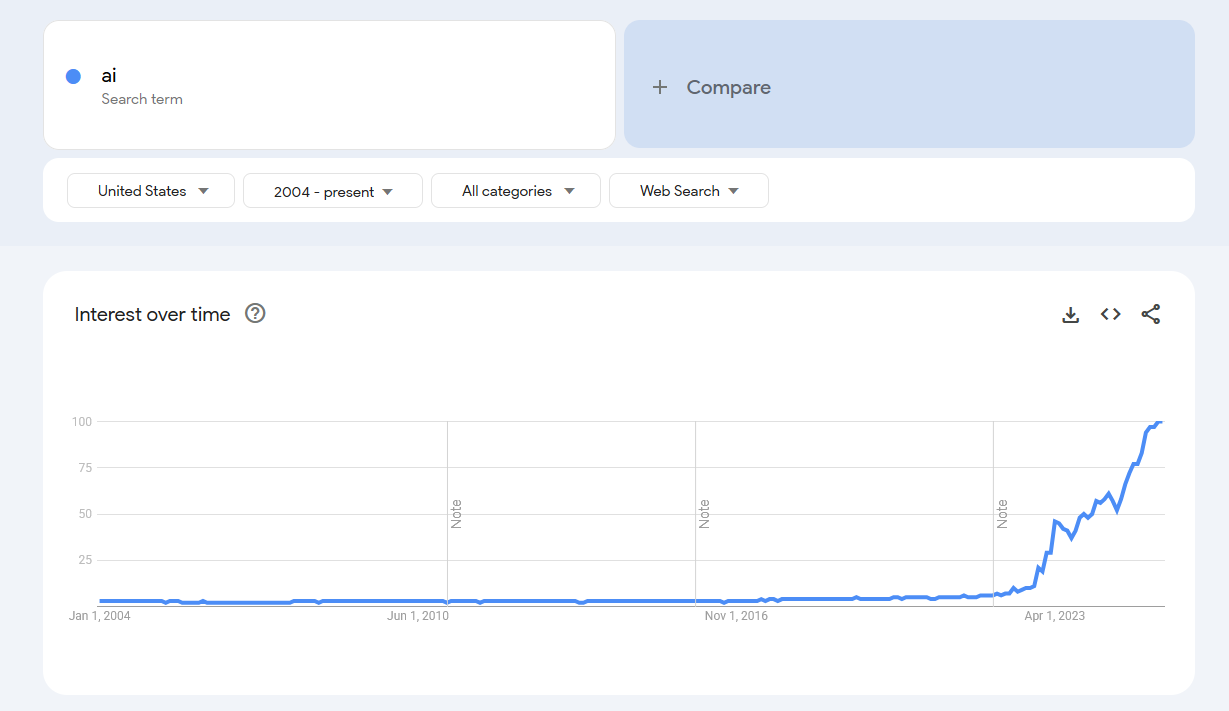
Task: Click the Jun 1, 2010 axis label
Action: click(x=418, y=616)
